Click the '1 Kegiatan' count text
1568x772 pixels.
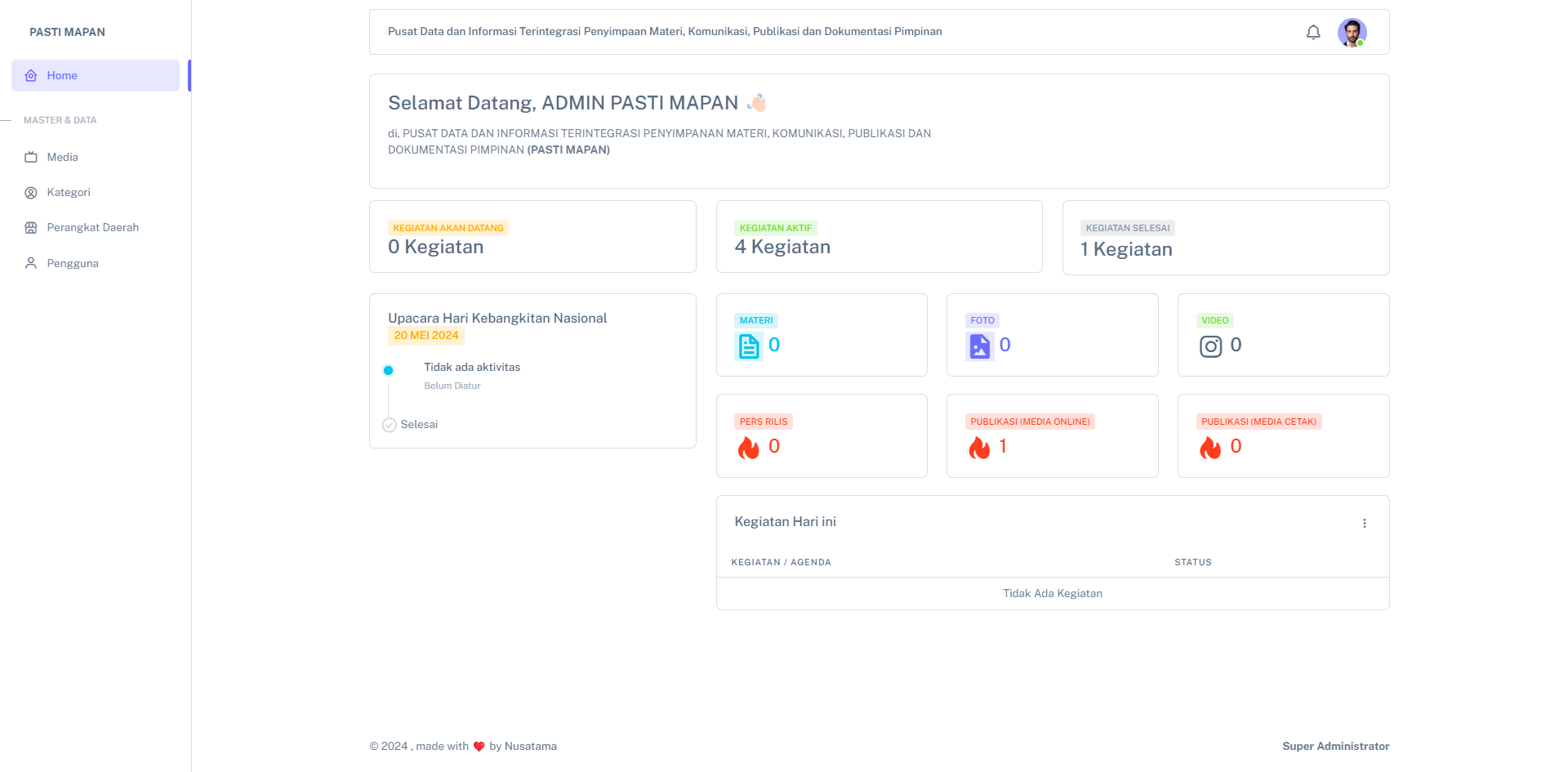click(x=1127, y=249)
